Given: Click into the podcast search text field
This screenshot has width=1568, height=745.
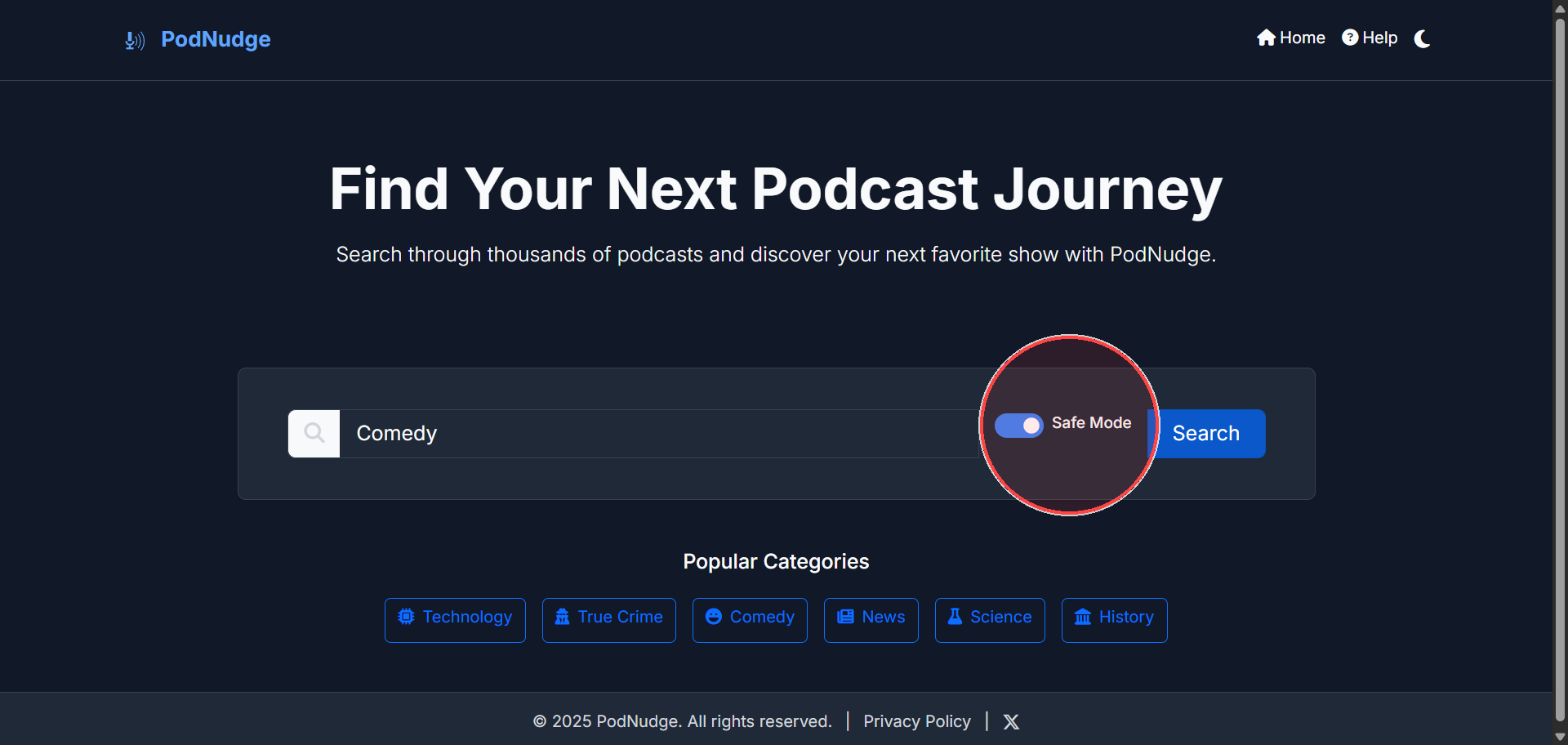Looking at the screenshot, I should 653,433.
